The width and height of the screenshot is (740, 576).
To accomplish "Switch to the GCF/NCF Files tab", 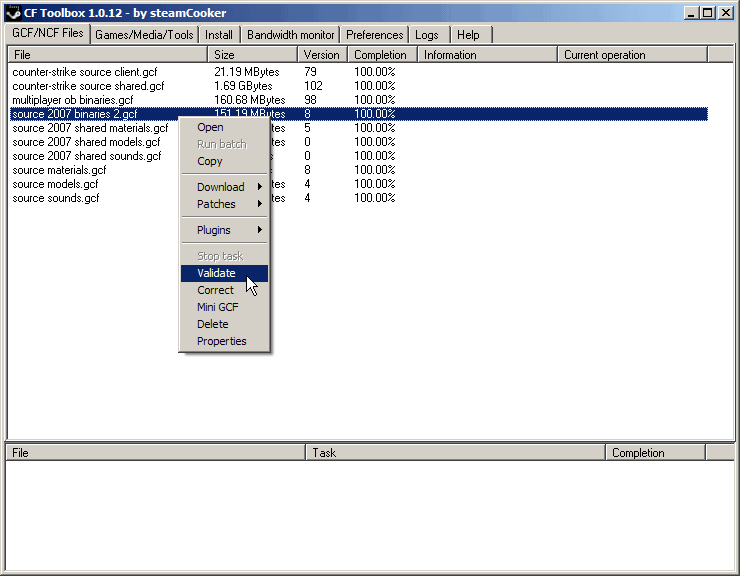I will click(x=48, y=34).
